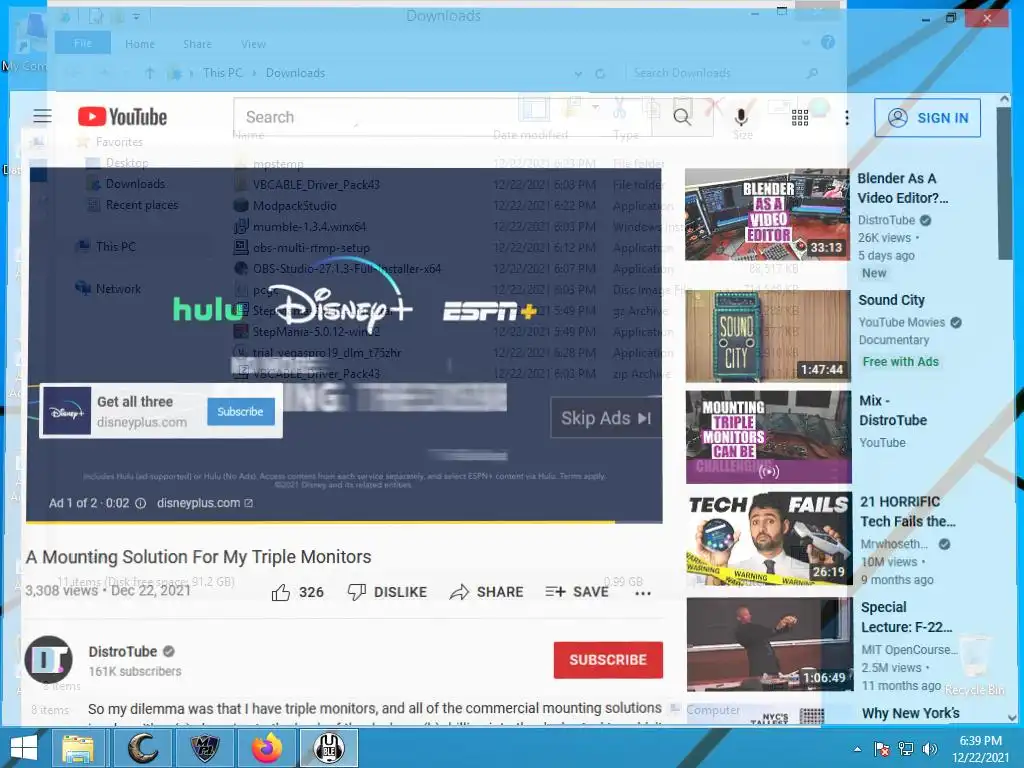Screen dimensions: 1024x768
Task: Click blue Subscribe button on Disney ad
Action: pyautogui.click(x=240, y=411)
